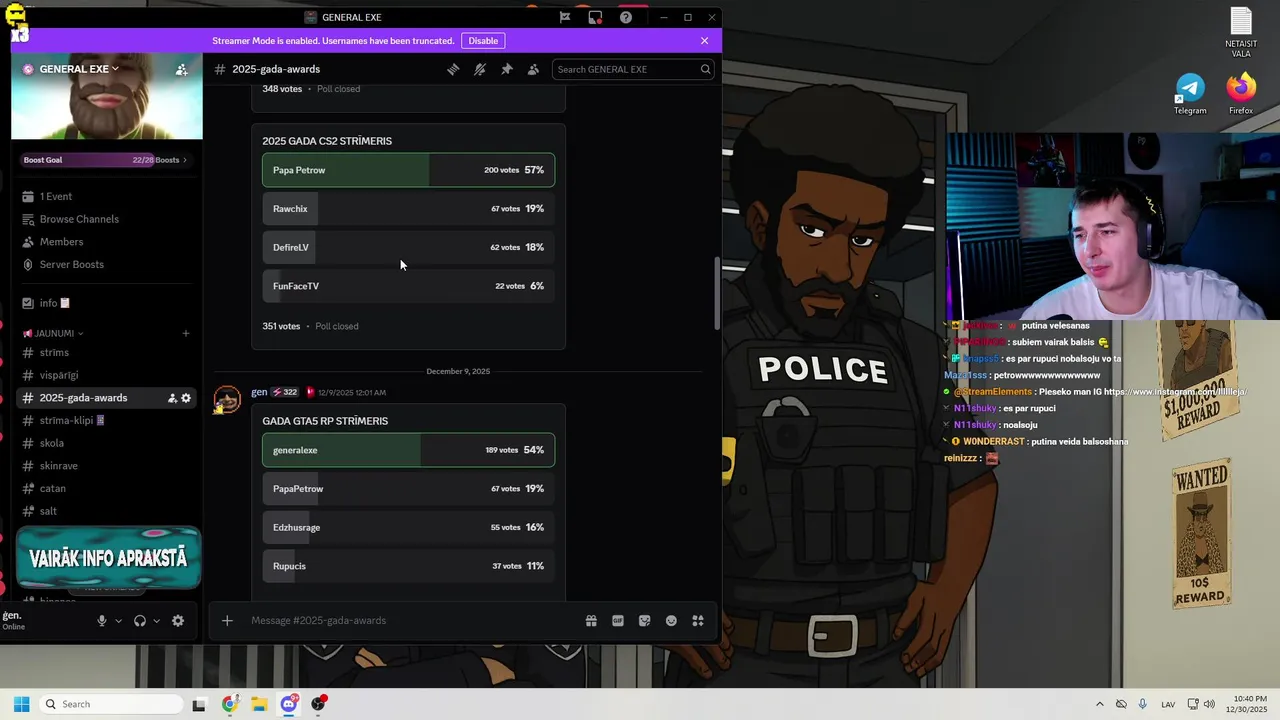Show hidden system tray icons
Image resolution: width=1280 pixels, height=720 pixels.
[1099, 704]
